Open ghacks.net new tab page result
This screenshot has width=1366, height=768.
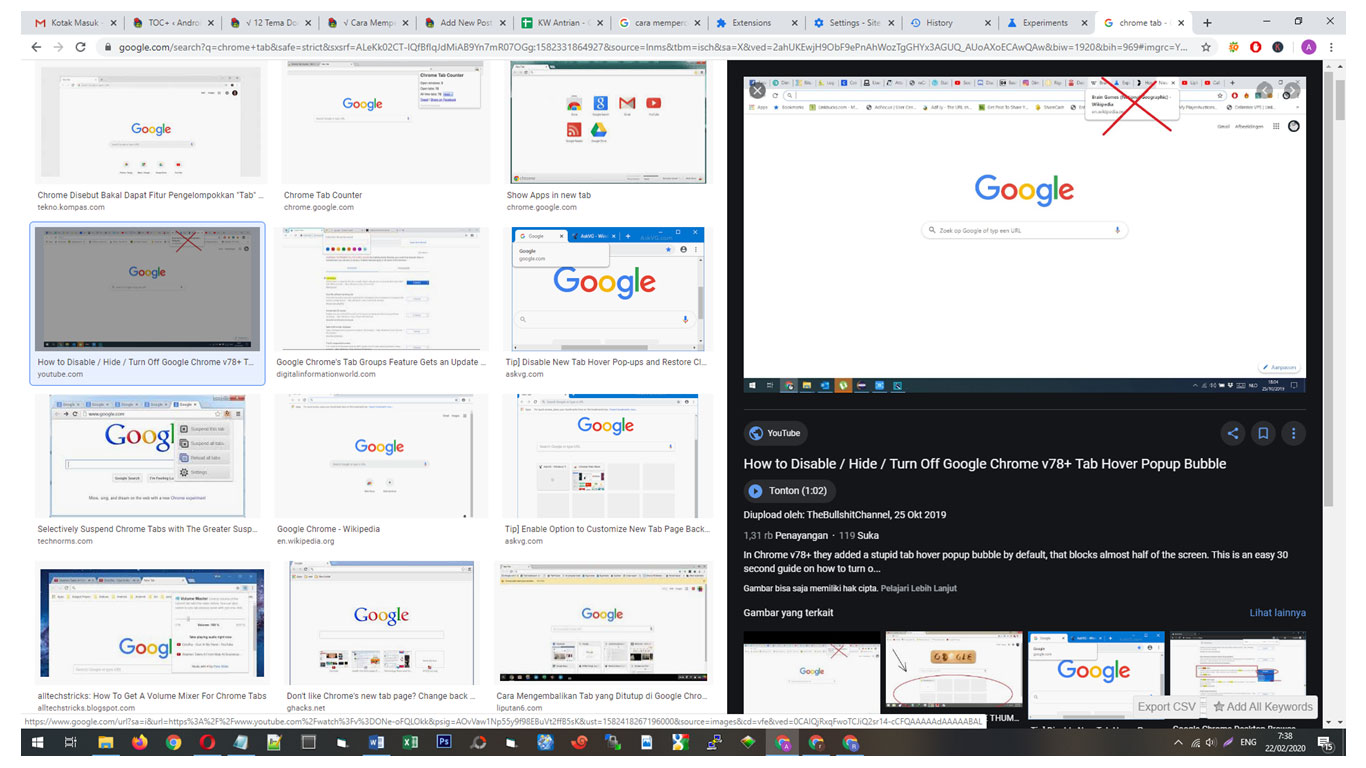tap(382, 623)
